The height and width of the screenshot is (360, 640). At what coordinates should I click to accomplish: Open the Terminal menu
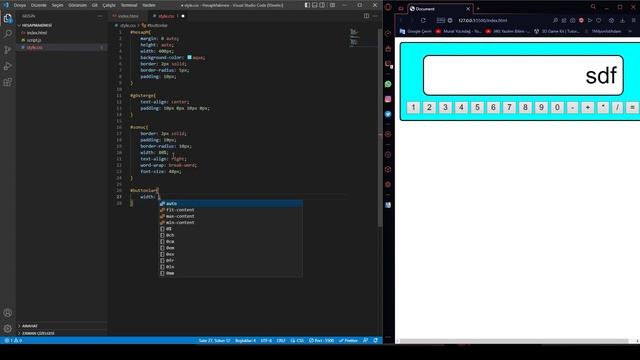point(129,5)
